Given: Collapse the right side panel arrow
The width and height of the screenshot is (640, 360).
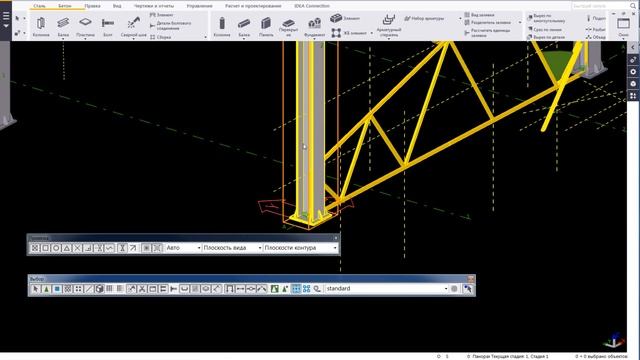Looking at the screenshot, I should point(633,47).
